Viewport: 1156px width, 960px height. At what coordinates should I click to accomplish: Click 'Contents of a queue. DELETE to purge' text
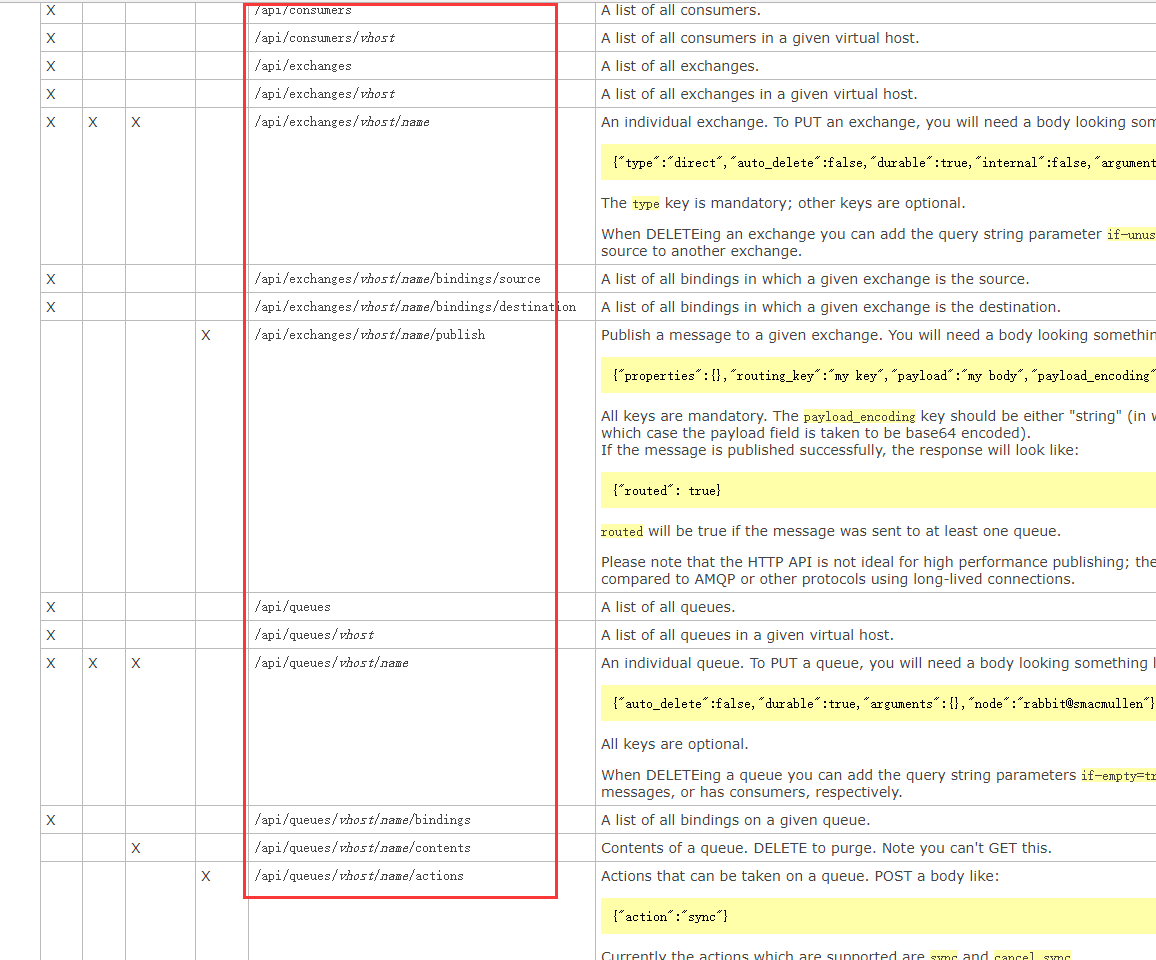click(x=826, y=849)
